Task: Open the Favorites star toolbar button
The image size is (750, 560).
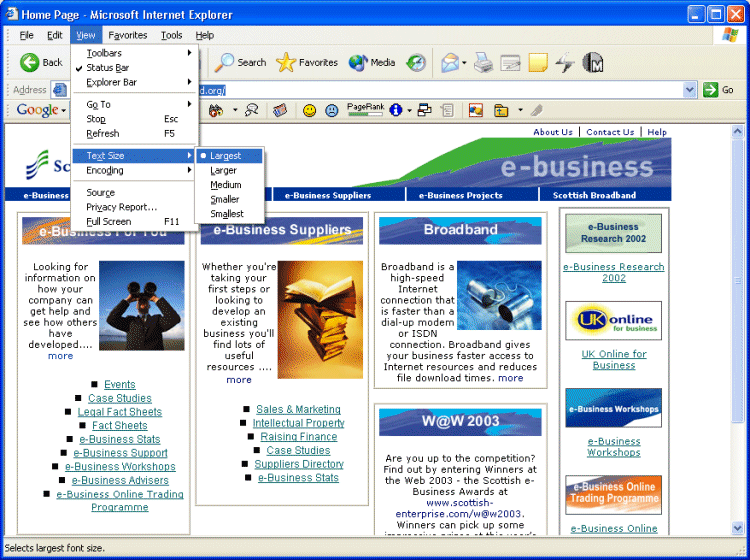Action: tap(307, 63)
